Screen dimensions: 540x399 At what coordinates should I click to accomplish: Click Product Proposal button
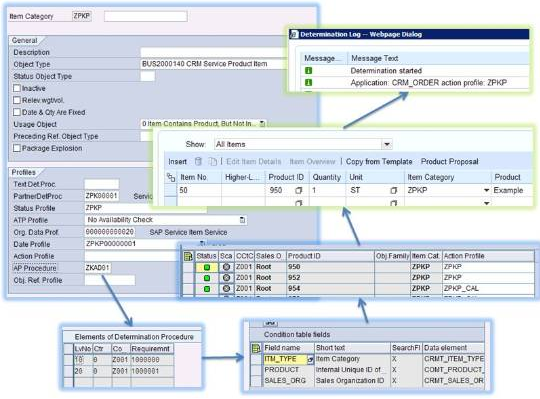(449, 161)
